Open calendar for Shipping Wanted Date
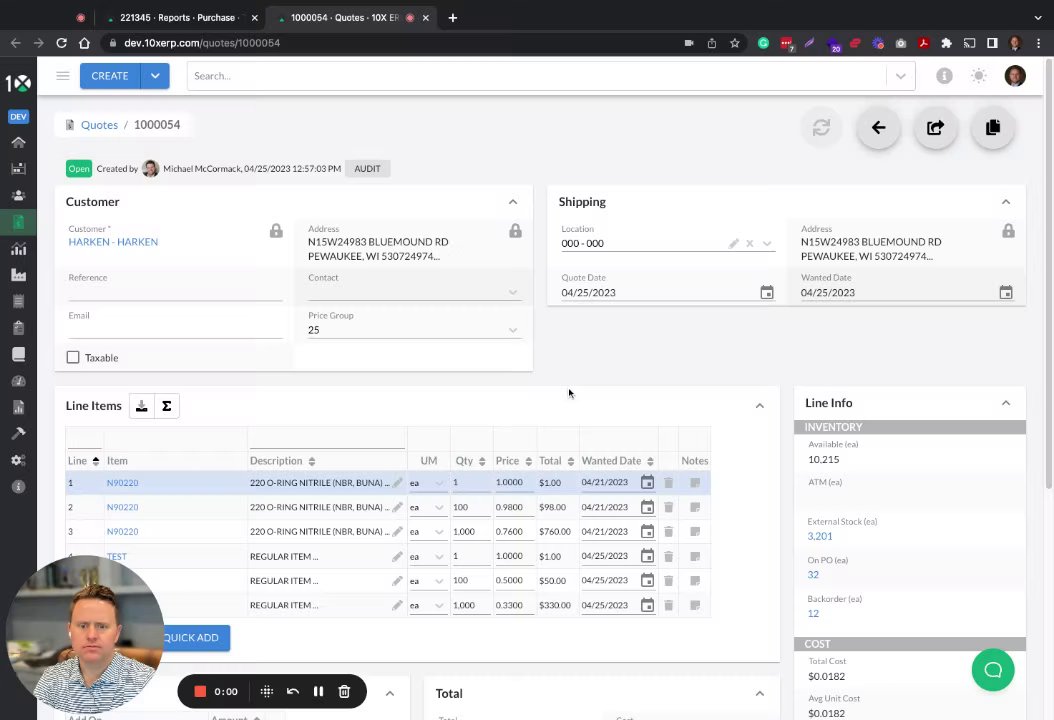 point(1006,292)
